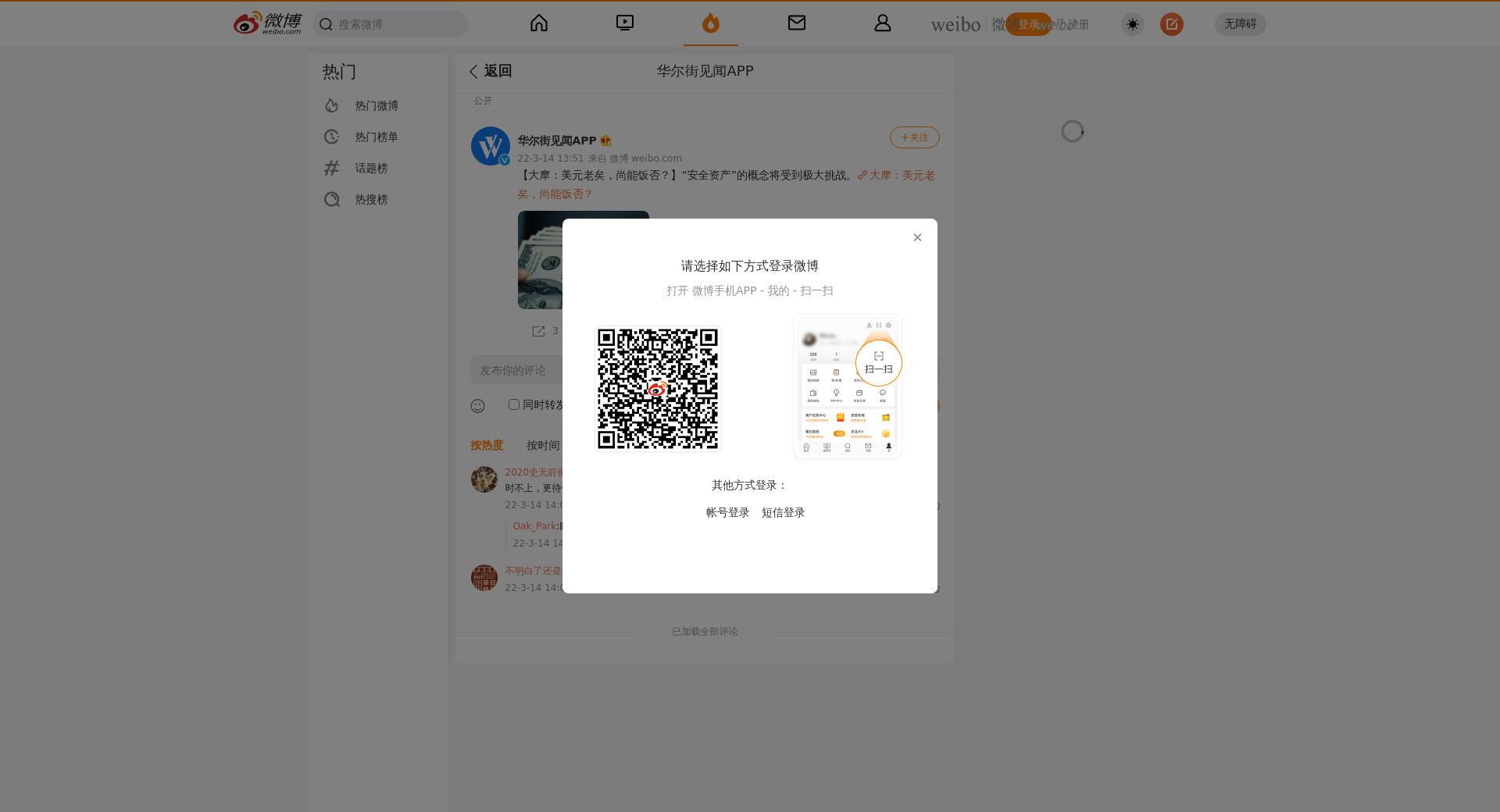Screen dimensions: 1500x812
Task: Open the 华尔街见闻APP avatar
Action: click(x=491, y=146)
